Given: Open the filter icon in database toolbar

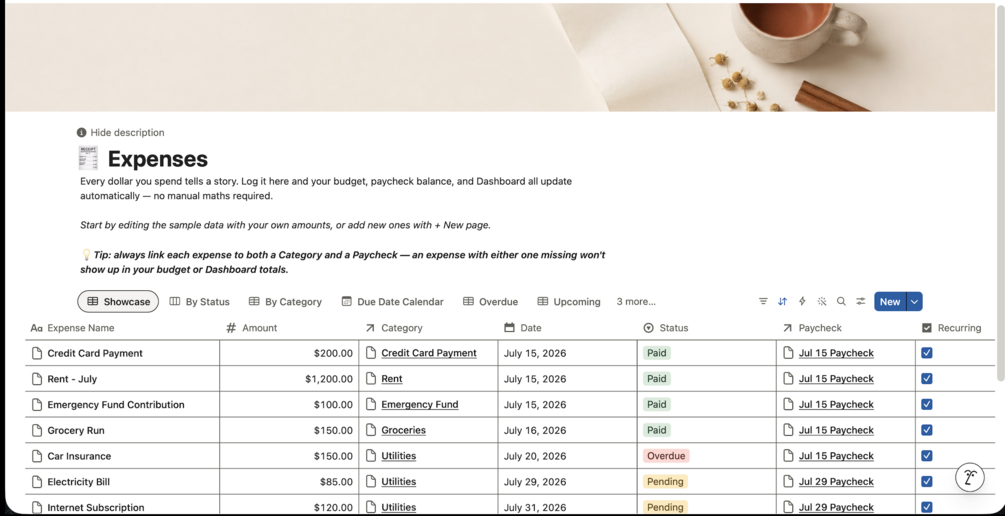Looking at the screenshot, I should pyautogui.click(x=763, y=301).
